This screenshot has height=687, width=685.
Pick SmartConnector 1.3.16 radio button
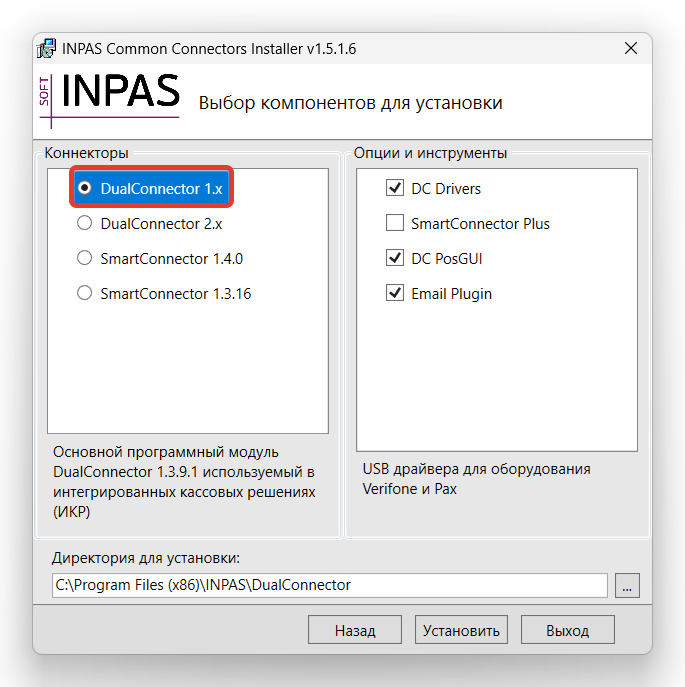85,293
